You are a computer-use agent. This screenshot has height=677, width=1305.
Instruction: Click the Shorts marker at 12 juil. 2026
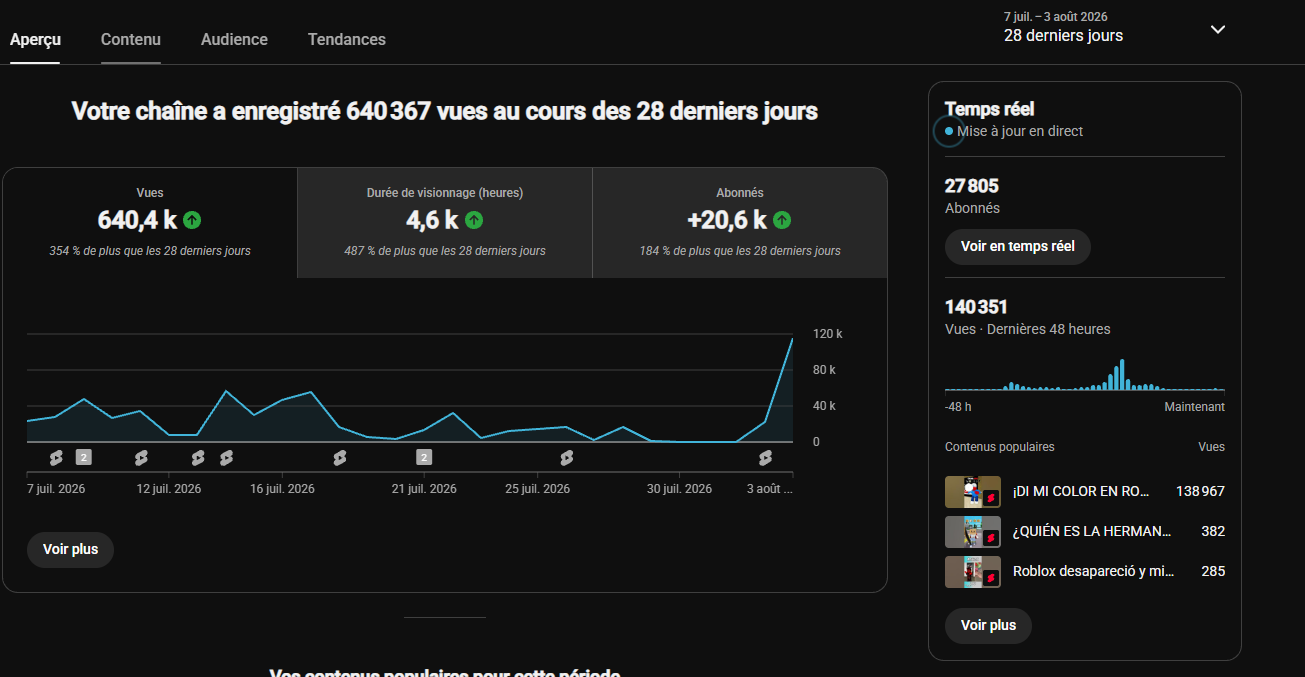[x=141, y=458]
